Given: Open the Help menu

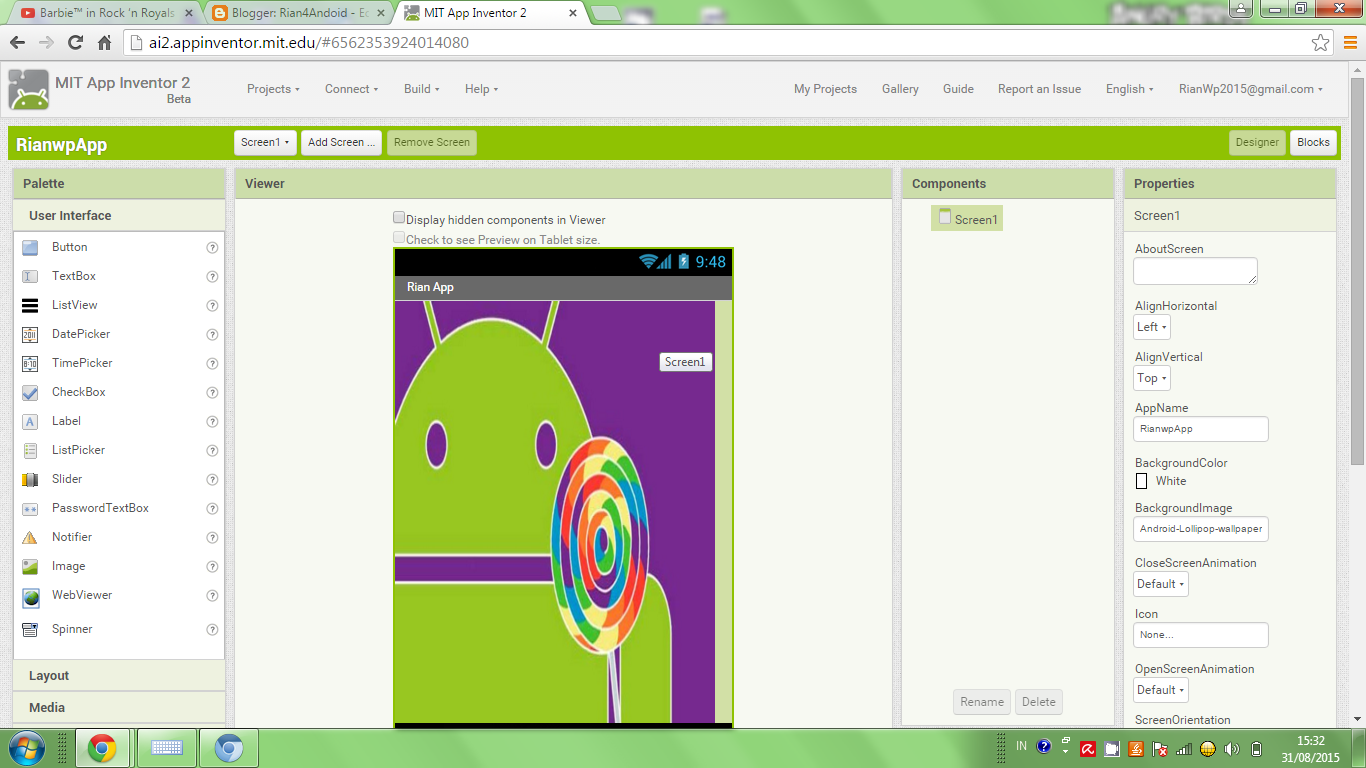Looking at the screenshot, I should pyautogui.click(x=481, y=89).
